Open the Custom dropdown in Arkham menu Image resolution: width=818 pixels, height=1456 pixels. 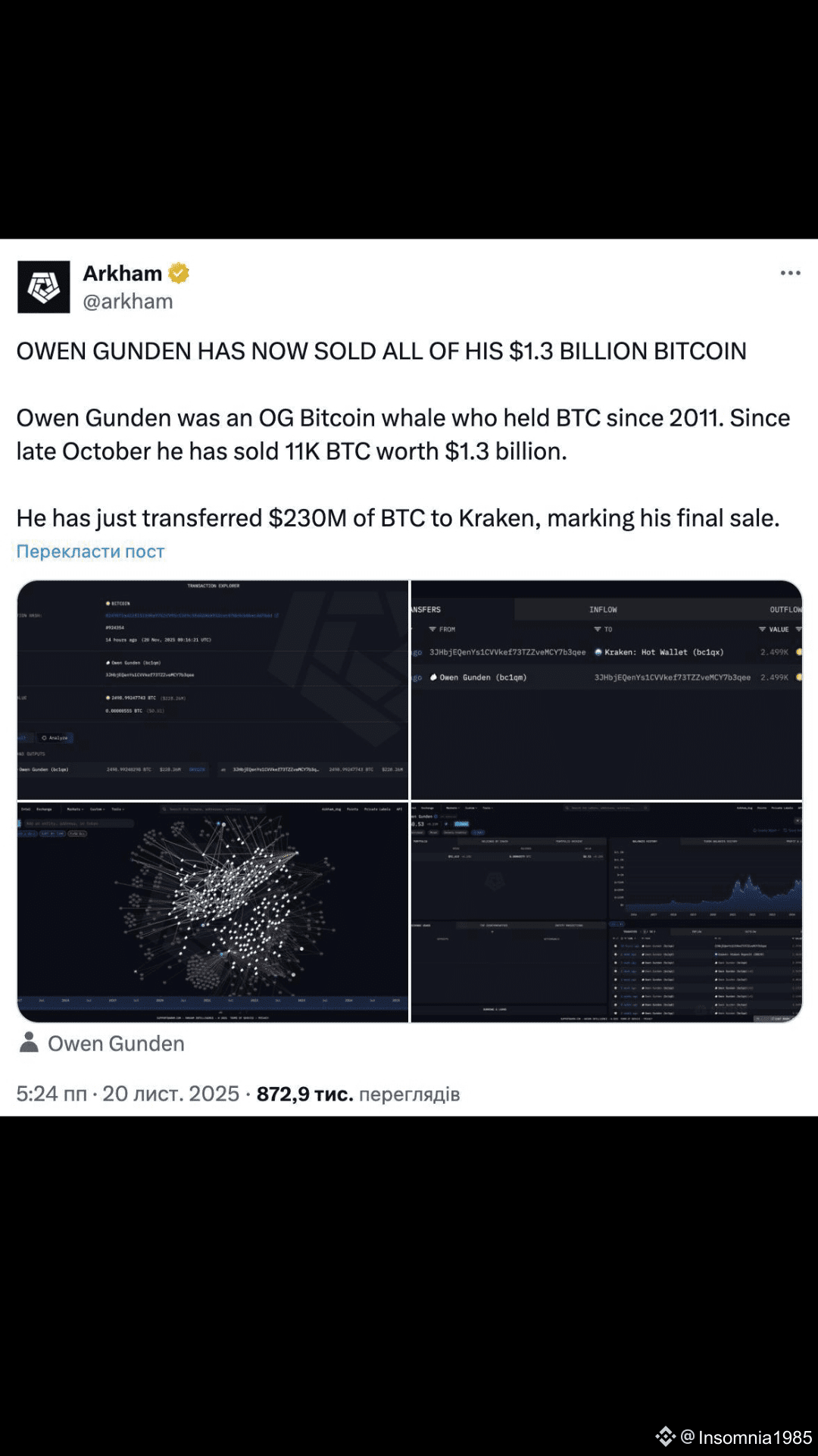click(96, 808)
